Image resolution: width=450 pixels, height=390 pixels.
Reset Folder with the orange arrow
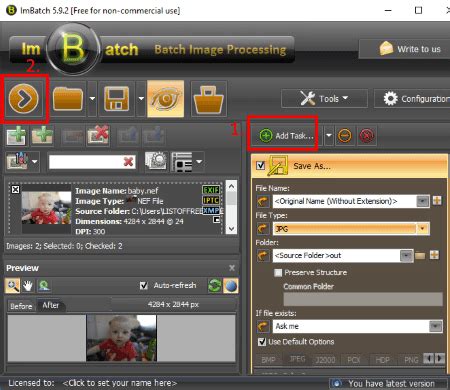[x=263, y=256]
